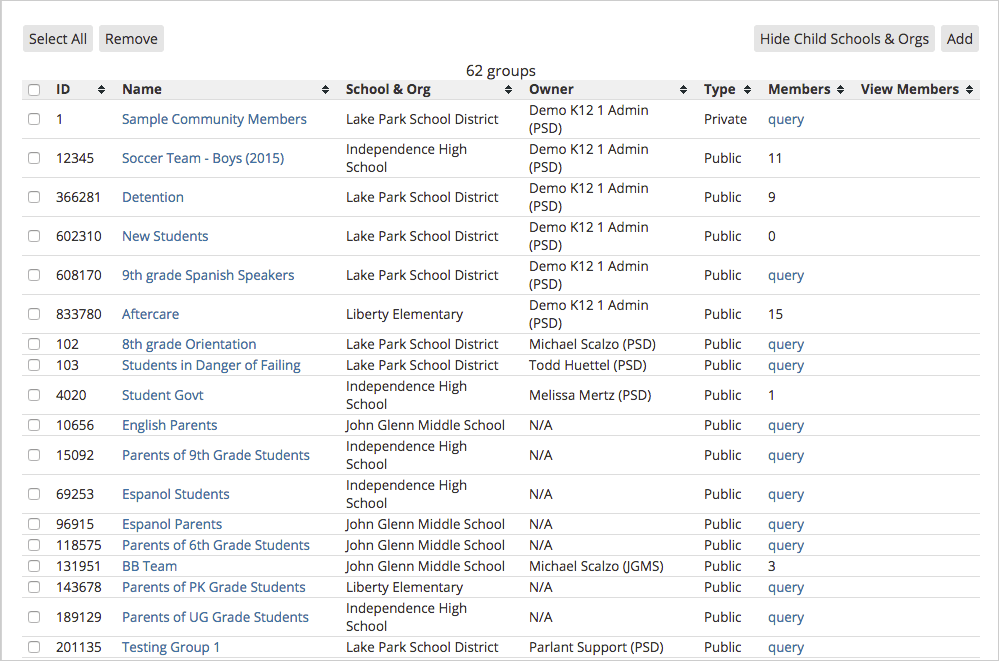This screenshot has width=999, height=661.
Task: Check the New Students row checkbox
Action: tap(34, 236)
